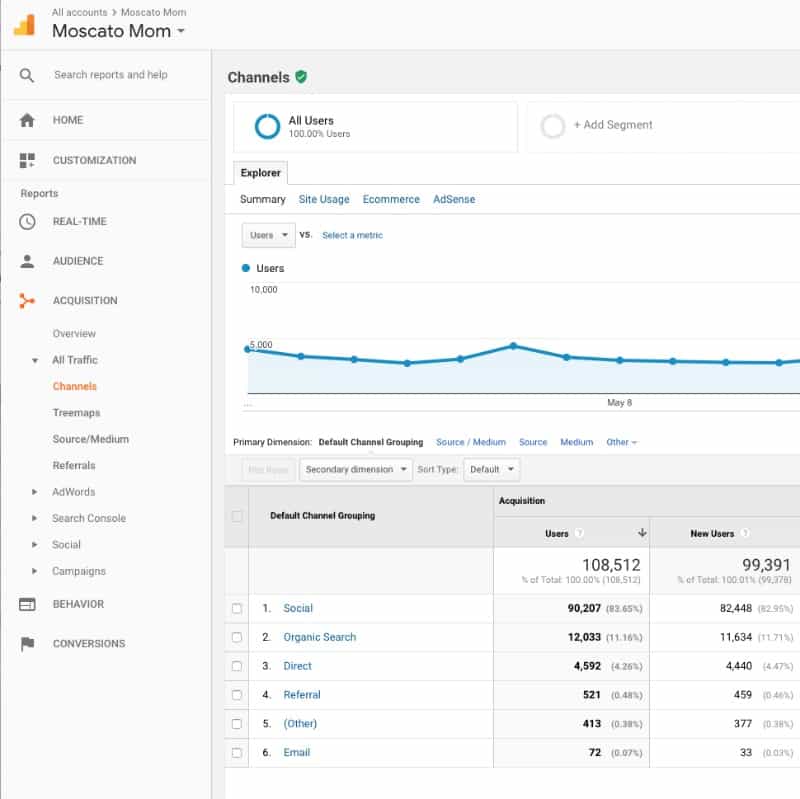Check the box for the Social row
Screen dimensions: 800x799
point(237,608)
